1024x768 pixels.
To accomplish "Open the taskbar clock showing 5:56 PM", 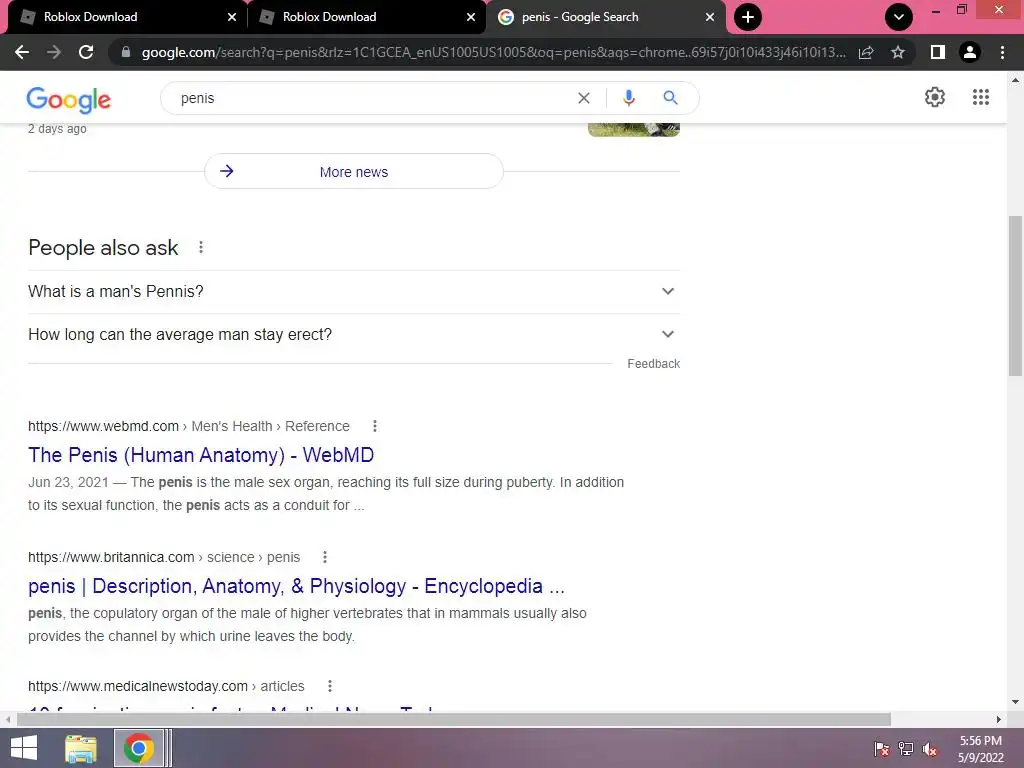I will [980, 749].
